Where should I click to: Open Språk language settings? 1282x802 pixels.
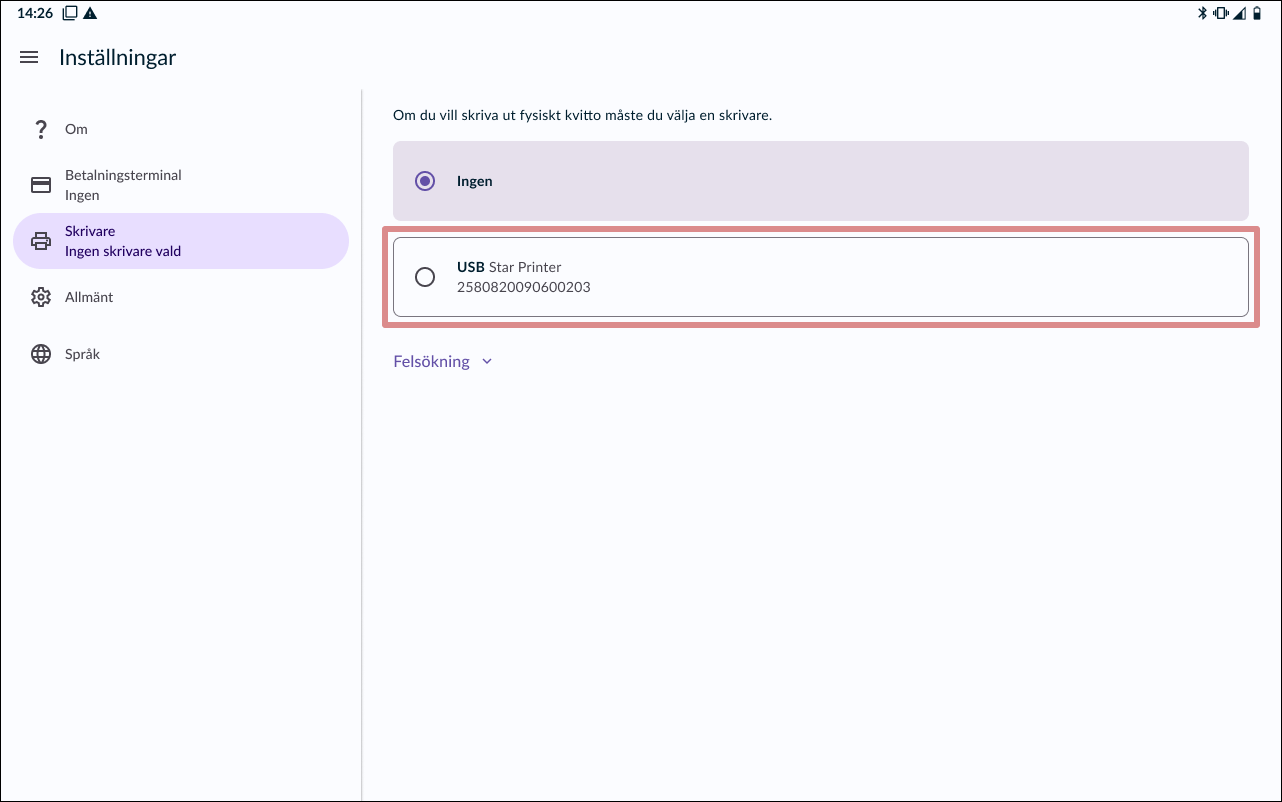point(180,354)
